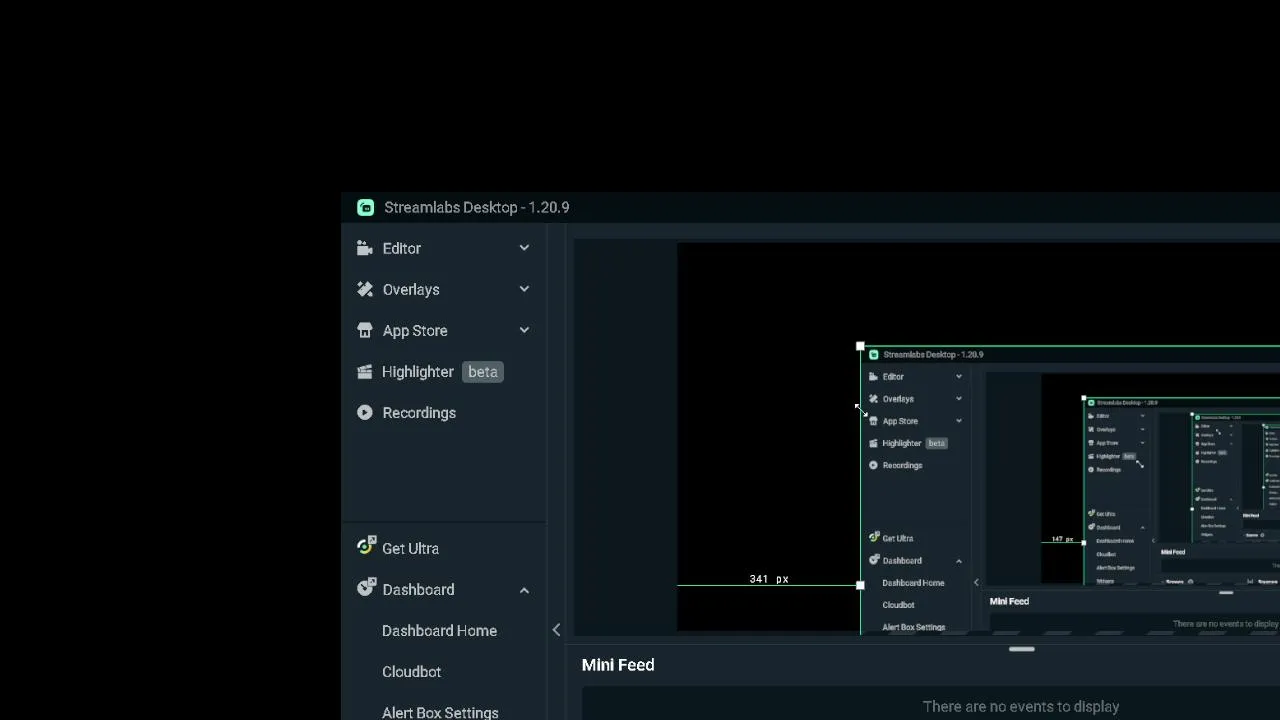Click the Editor camera icon in the sidebar
The width and height of the screenshot is (1280, 720).
pyautogui.click(x=364, y=248)
